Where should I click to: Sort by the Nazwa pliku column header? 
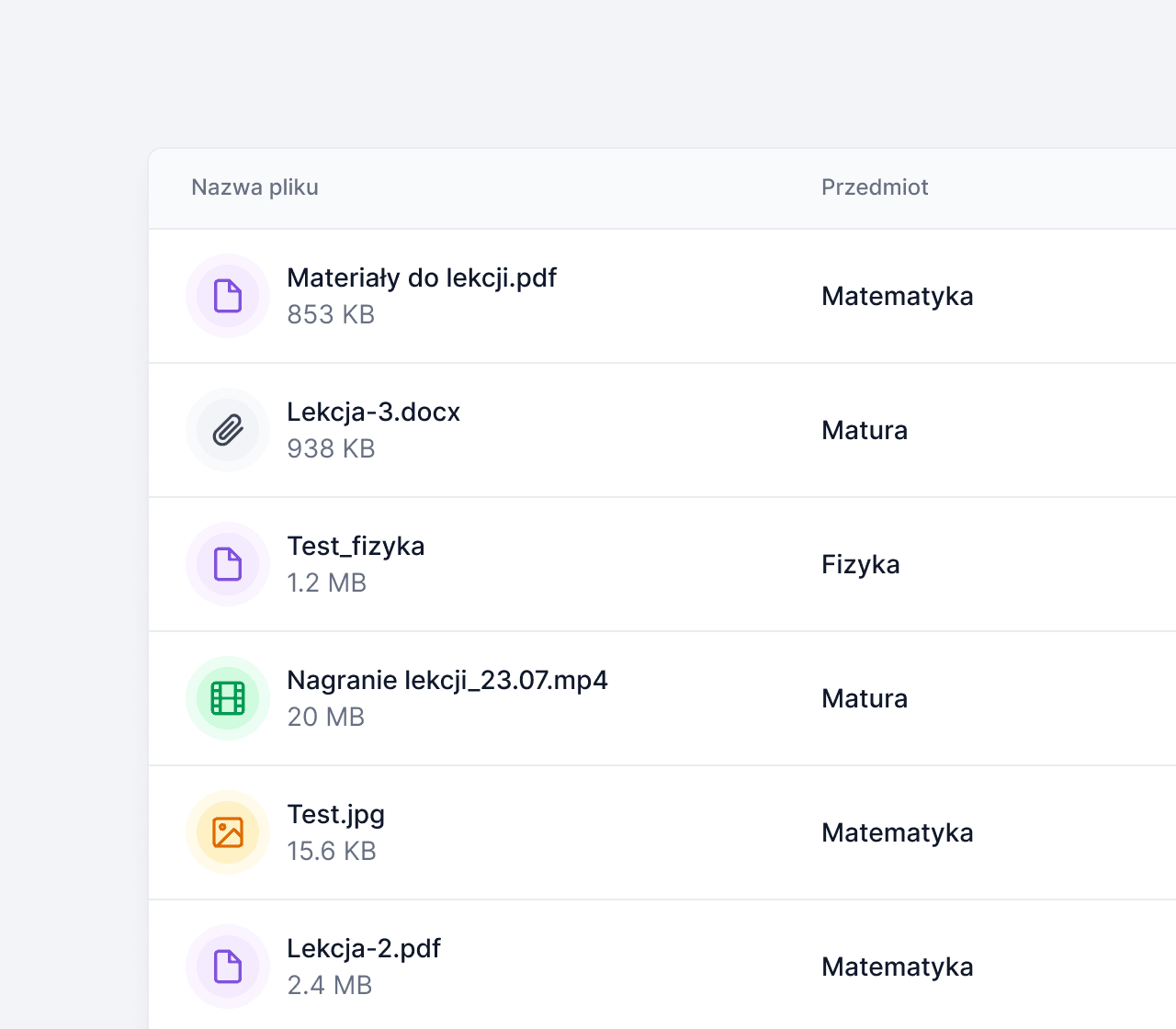254,187
